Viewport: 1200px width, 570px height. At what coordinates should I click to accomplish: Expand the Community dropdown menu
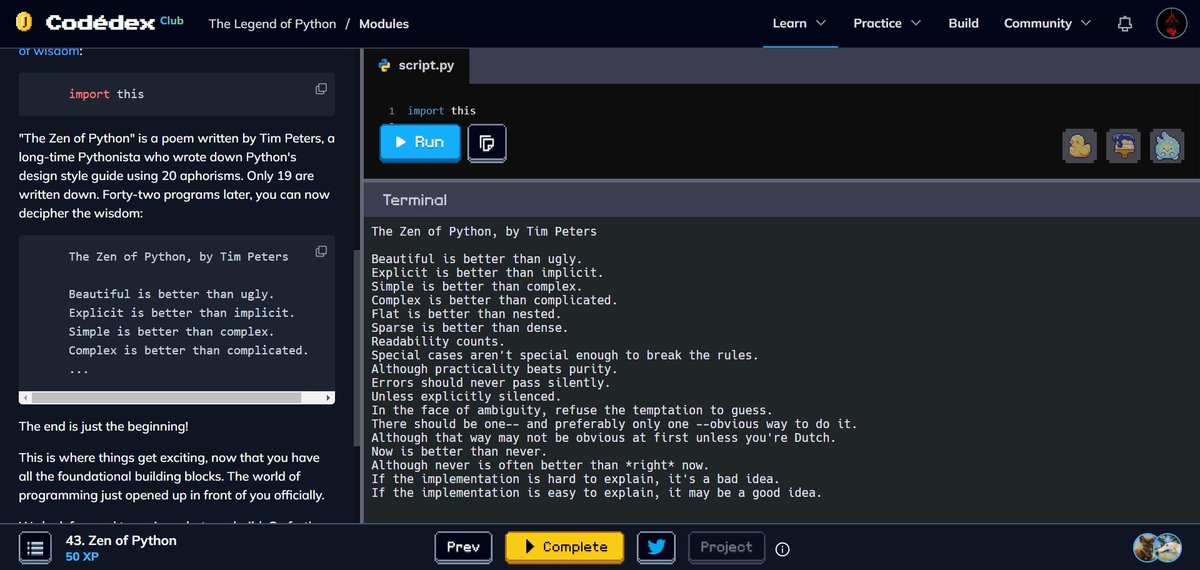[1047, 23]
